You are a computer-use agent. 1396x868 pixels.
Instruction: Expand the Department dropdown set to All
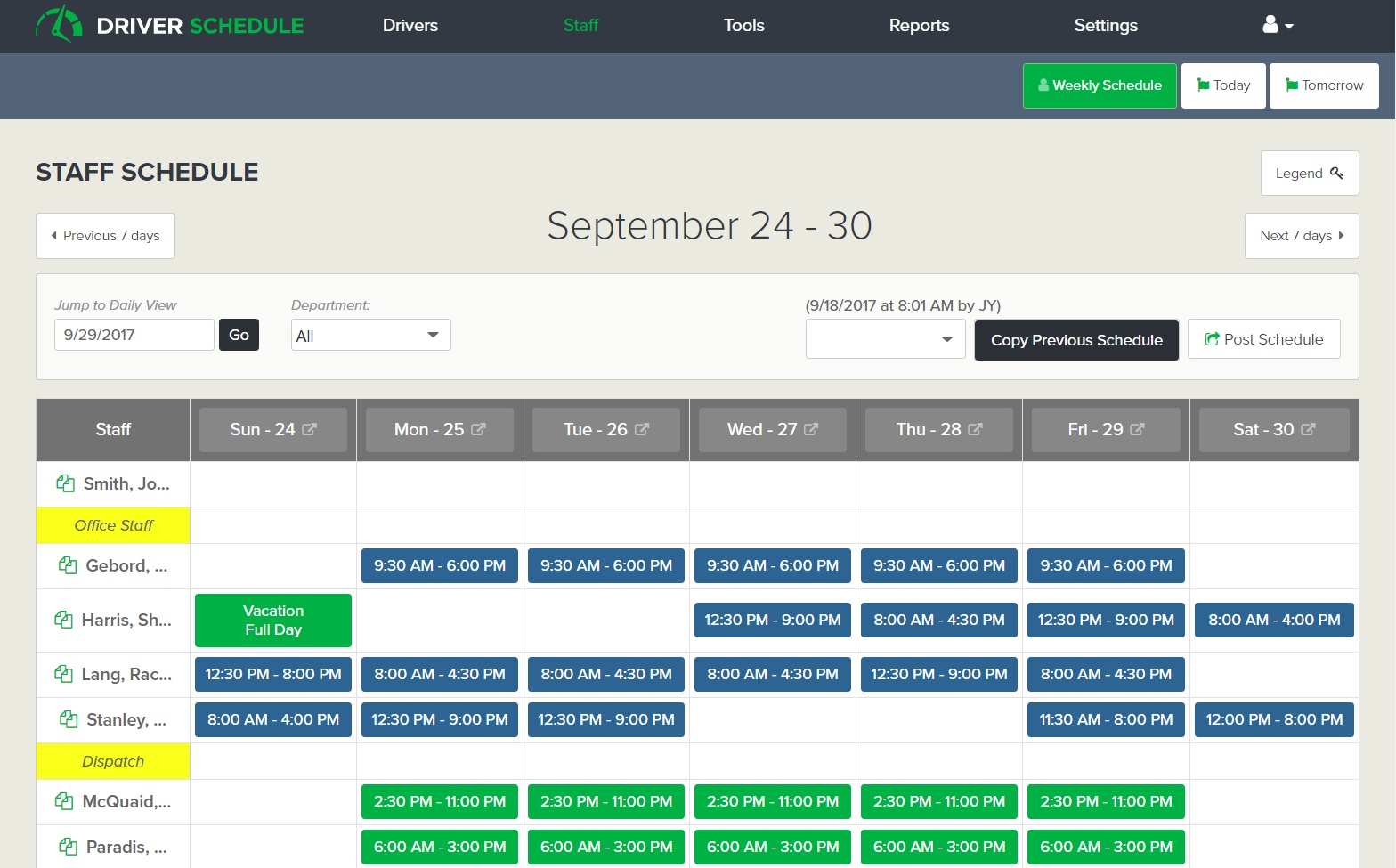[x=371, y=335]
